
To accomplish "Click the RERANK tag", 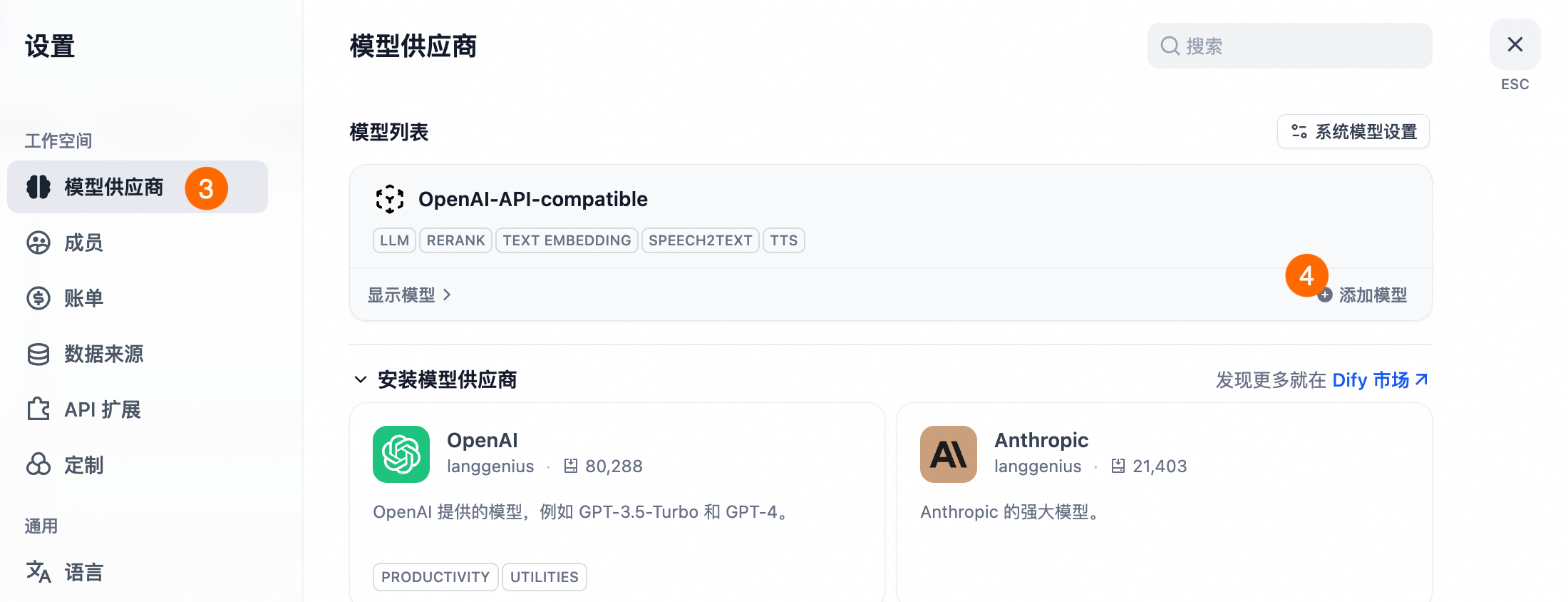I will coord(456,240).
